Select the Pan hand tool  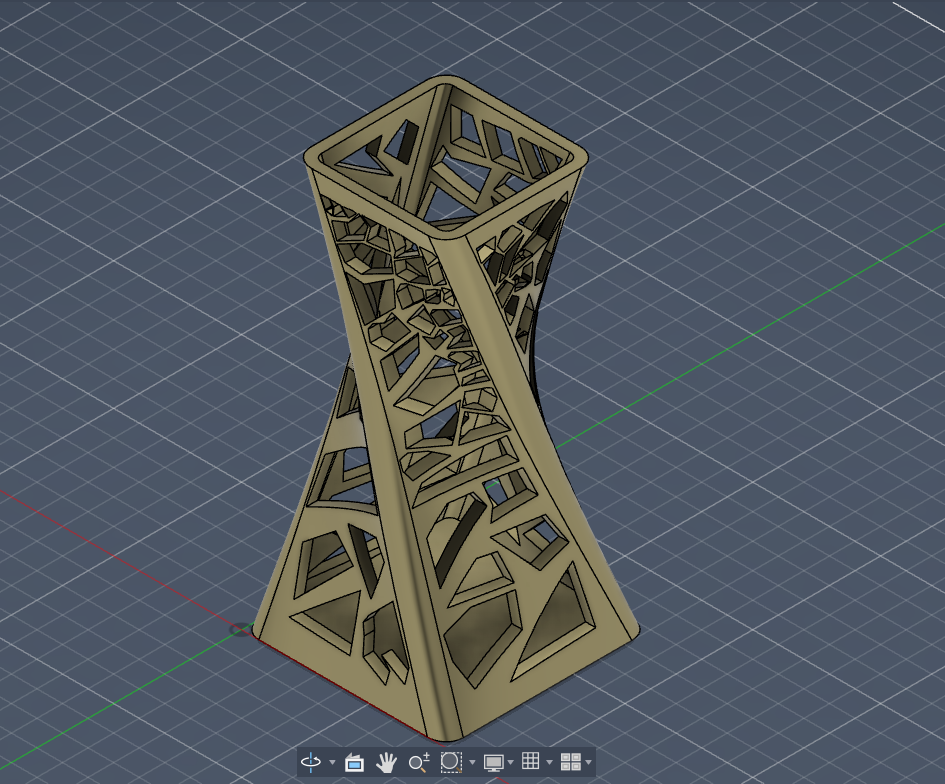(x=386, y=763)
